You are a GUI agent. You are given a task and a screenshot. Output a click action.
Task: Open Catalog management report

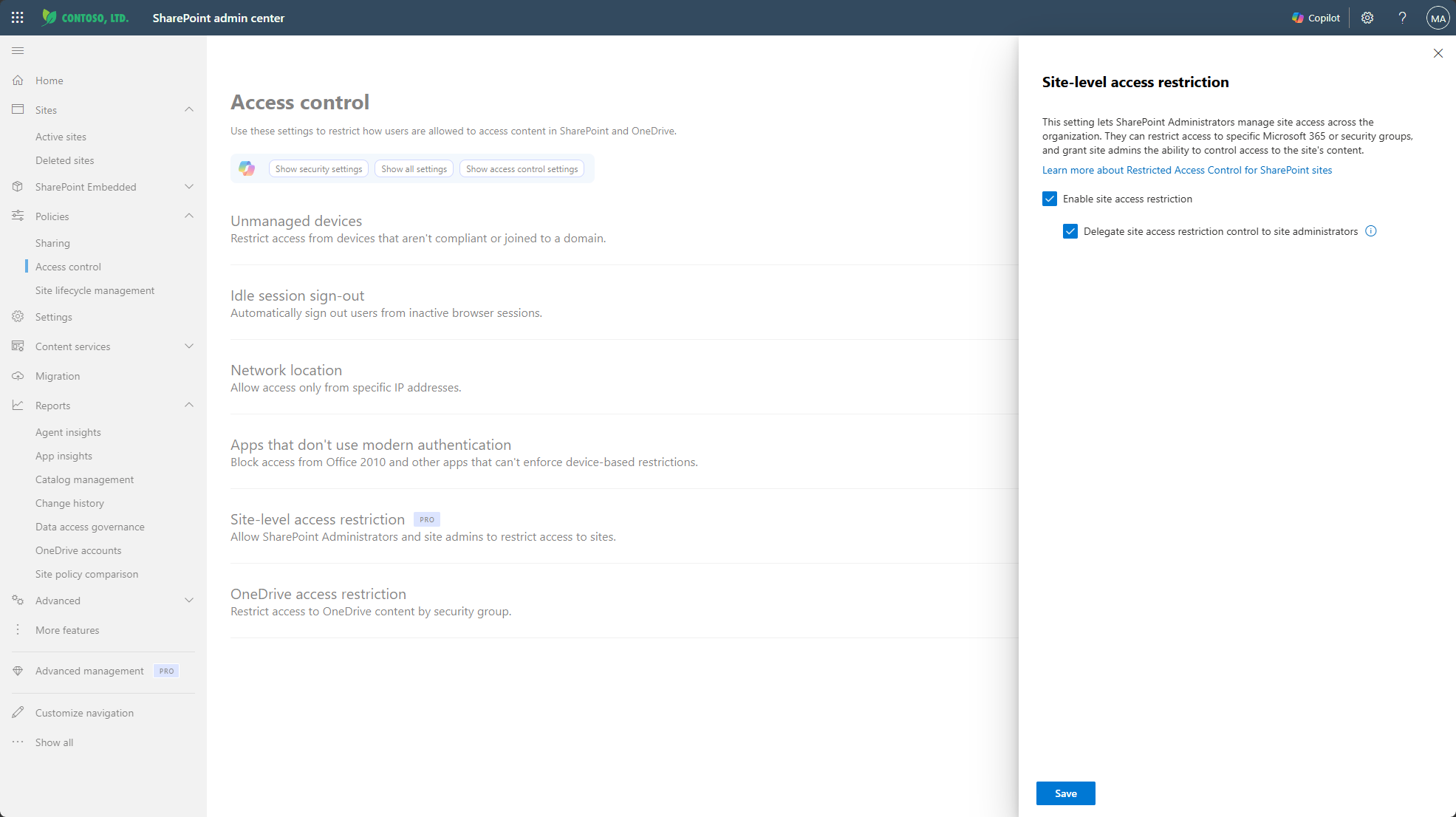84,479
